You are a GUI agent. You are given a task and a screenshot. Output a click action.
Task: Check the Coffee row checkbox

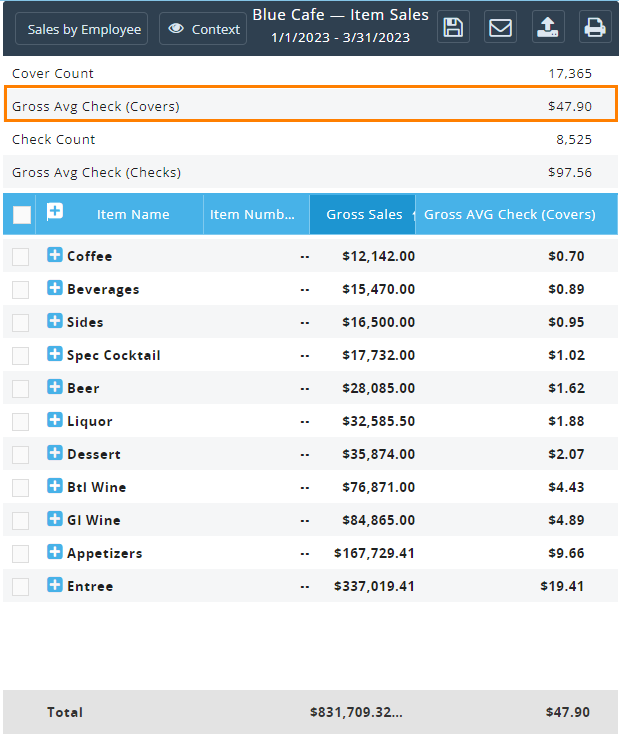21,257
